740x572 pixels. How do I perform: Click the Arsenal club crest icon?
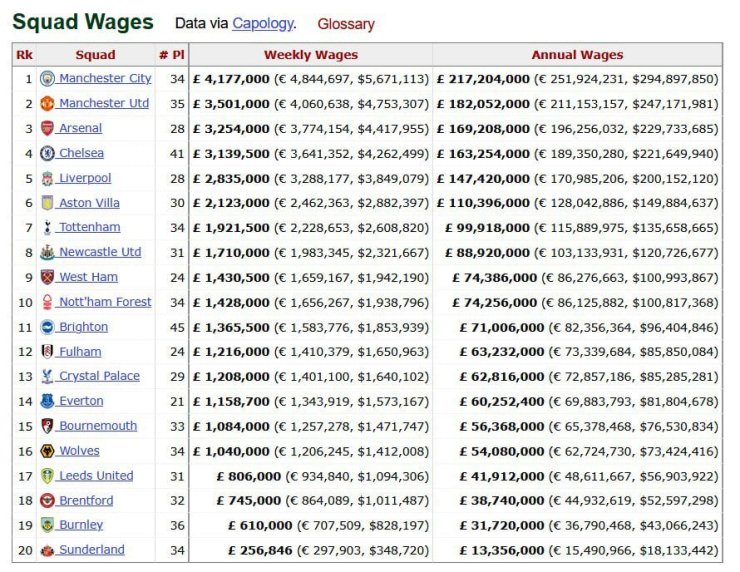pos(47,128)
